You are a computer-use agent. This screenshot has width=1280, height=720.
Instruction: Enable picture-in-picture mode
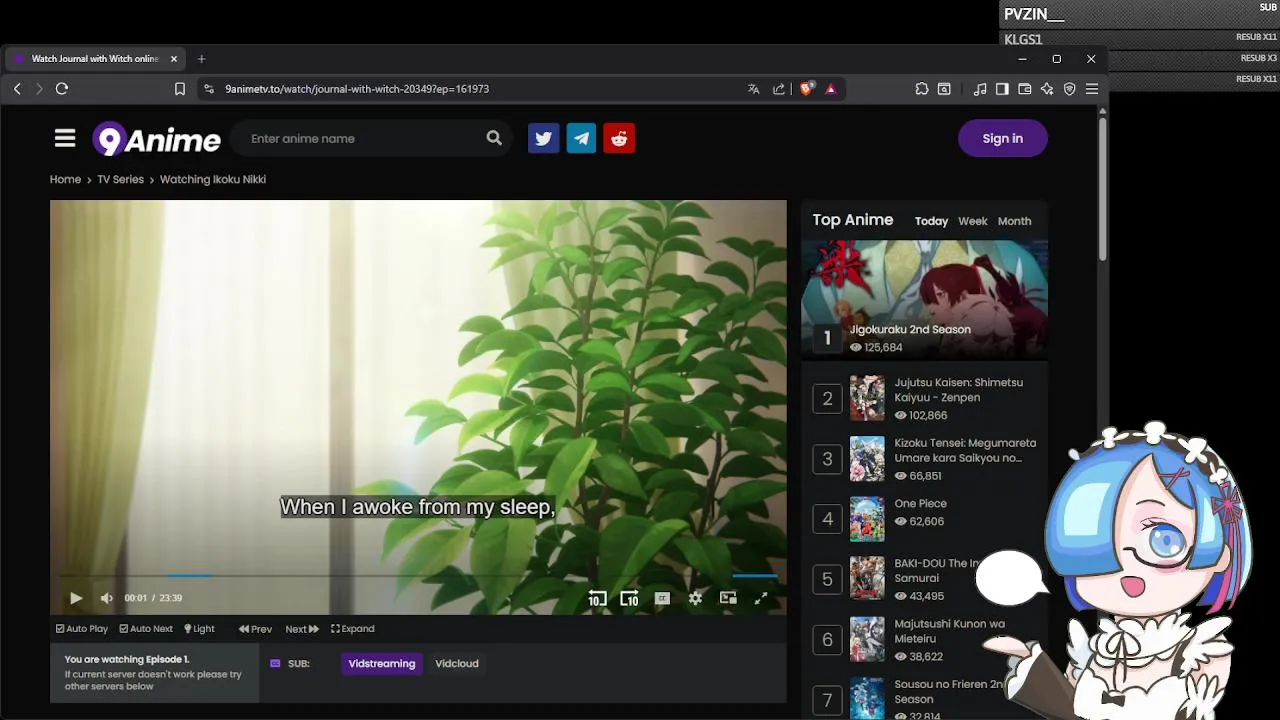[x=728, y=598]
